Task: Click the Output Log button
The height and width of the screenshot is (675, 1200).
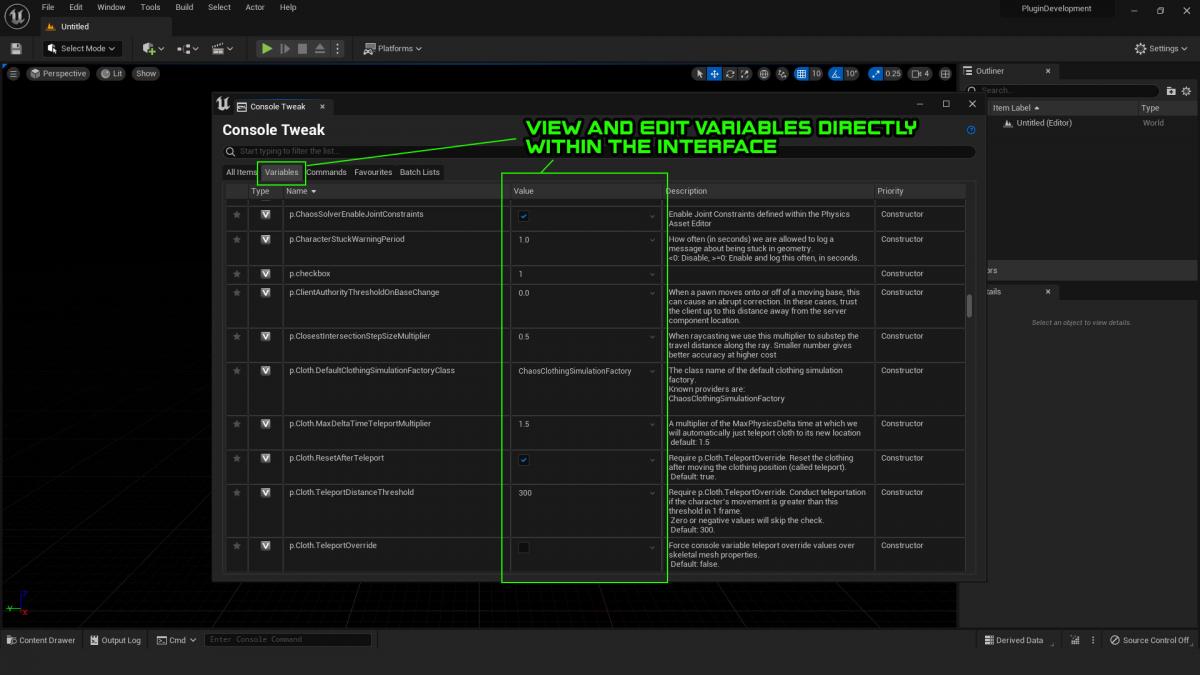Action: 115,640
